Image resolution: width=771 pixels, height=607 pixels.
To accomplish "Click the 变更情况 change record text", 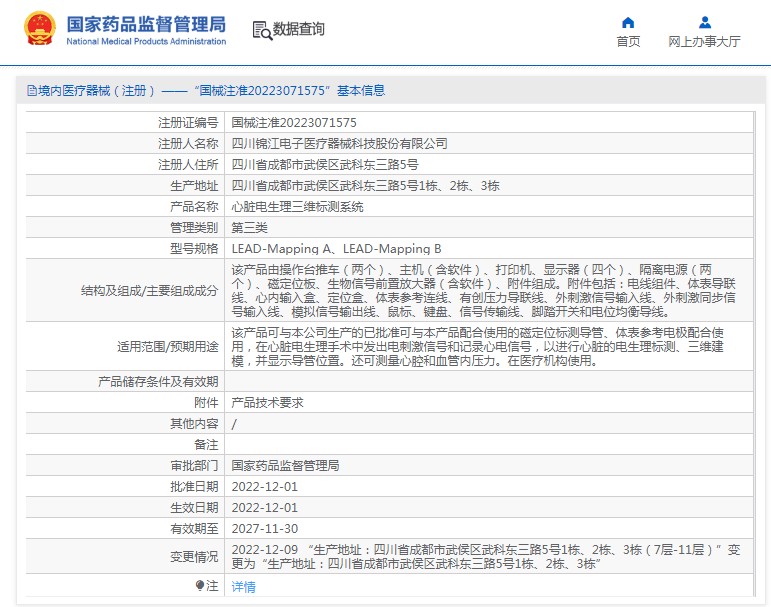I will [486, 556].
